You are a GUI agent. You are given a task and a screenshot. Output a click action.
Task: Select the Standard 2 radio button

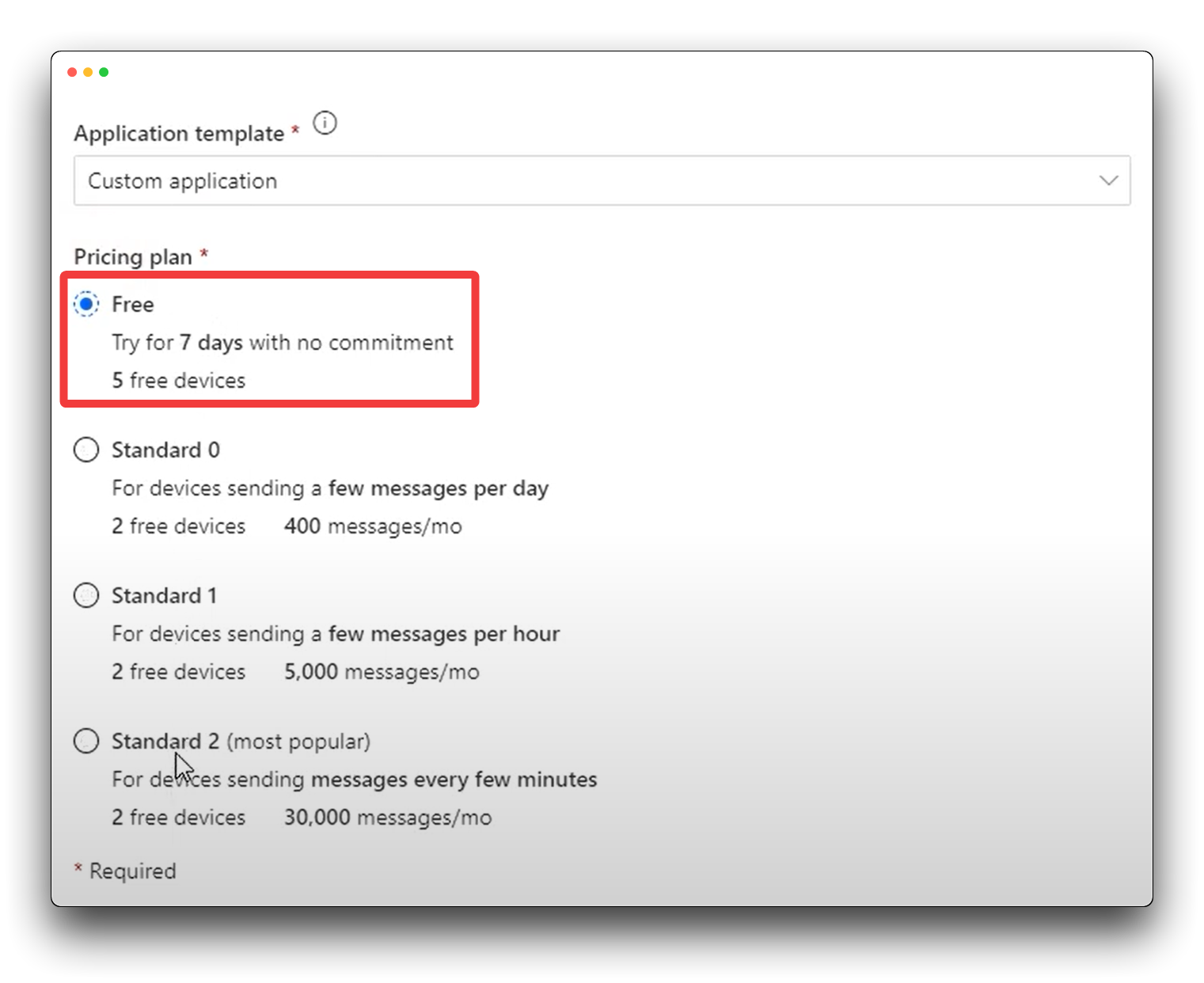click(86, 741)
